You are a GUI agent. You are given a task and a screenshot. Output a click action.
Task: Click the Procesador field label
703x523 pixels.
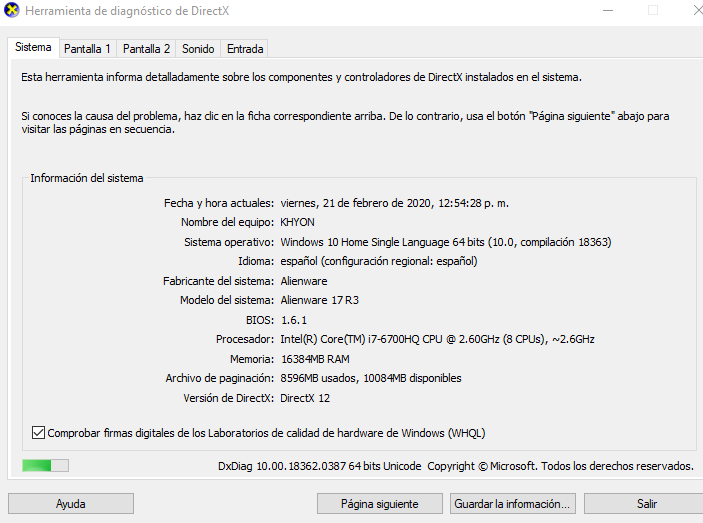[x=245, y=339]
